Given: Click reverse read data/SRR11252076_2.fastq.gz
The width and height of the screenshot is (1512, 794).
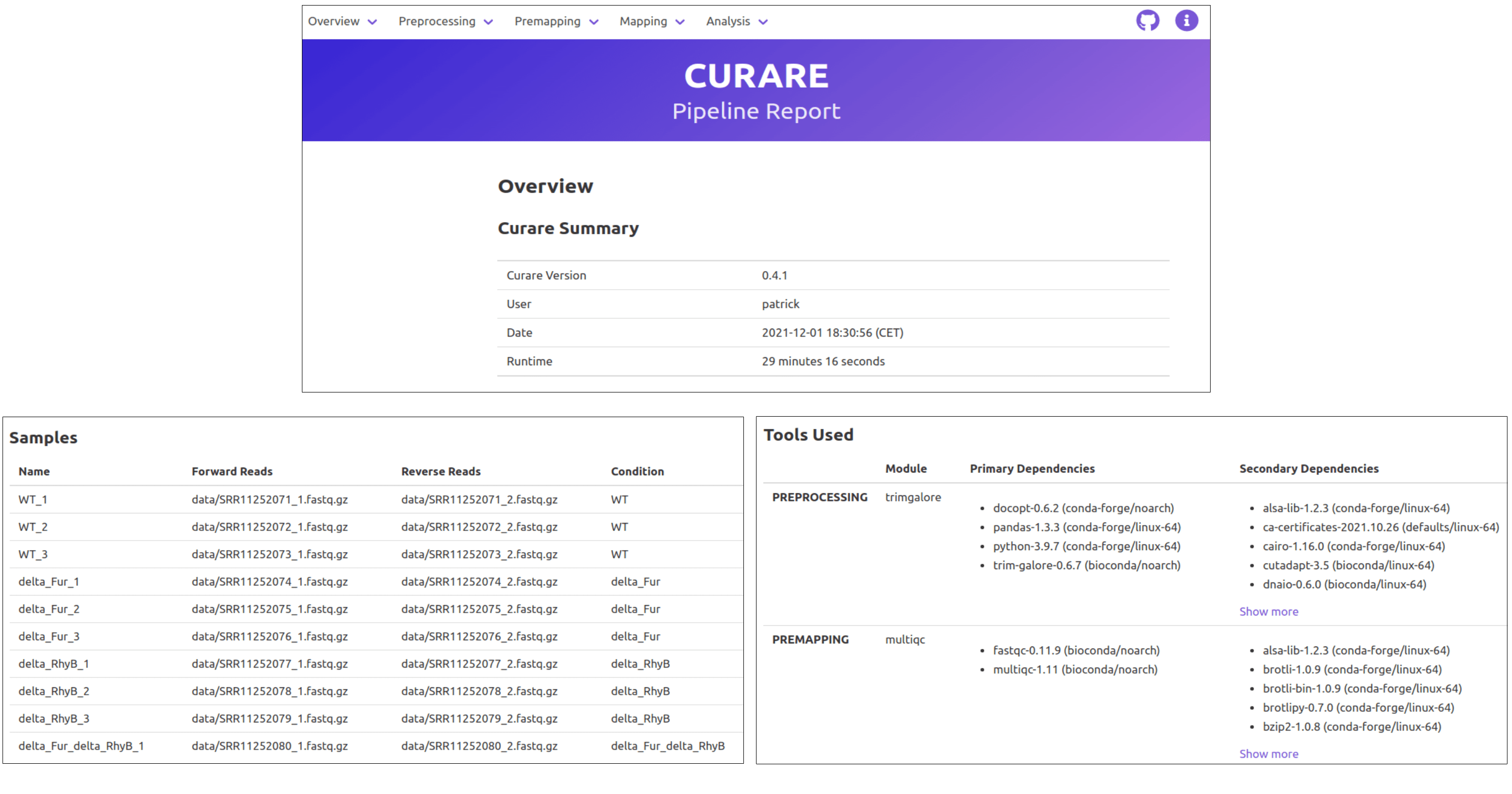Looking at the screenshot, I should 479,636.
